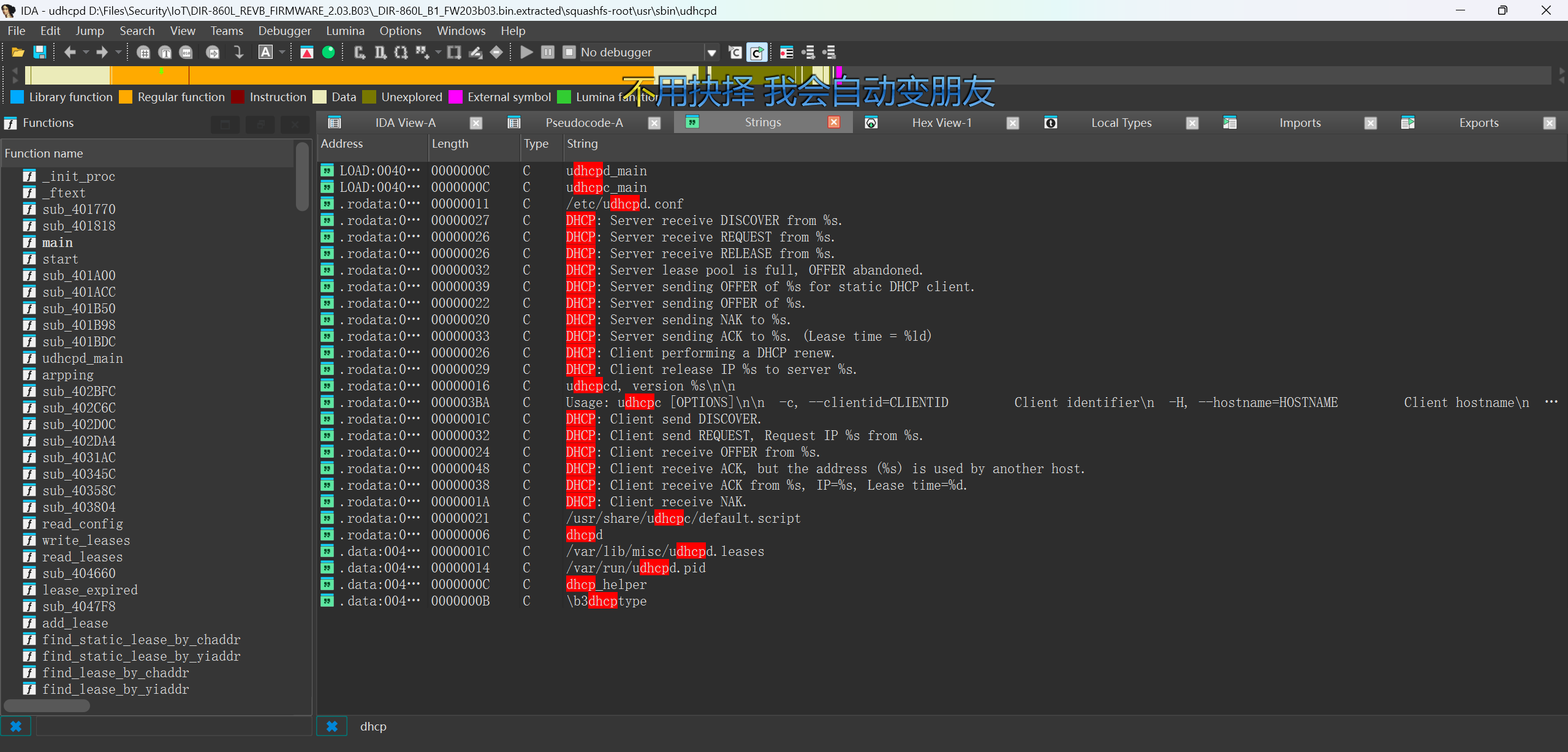The width and height of the screenshot is (1568, 752).
Task: Click the red triangle toolbar icon
Action: 307,53
